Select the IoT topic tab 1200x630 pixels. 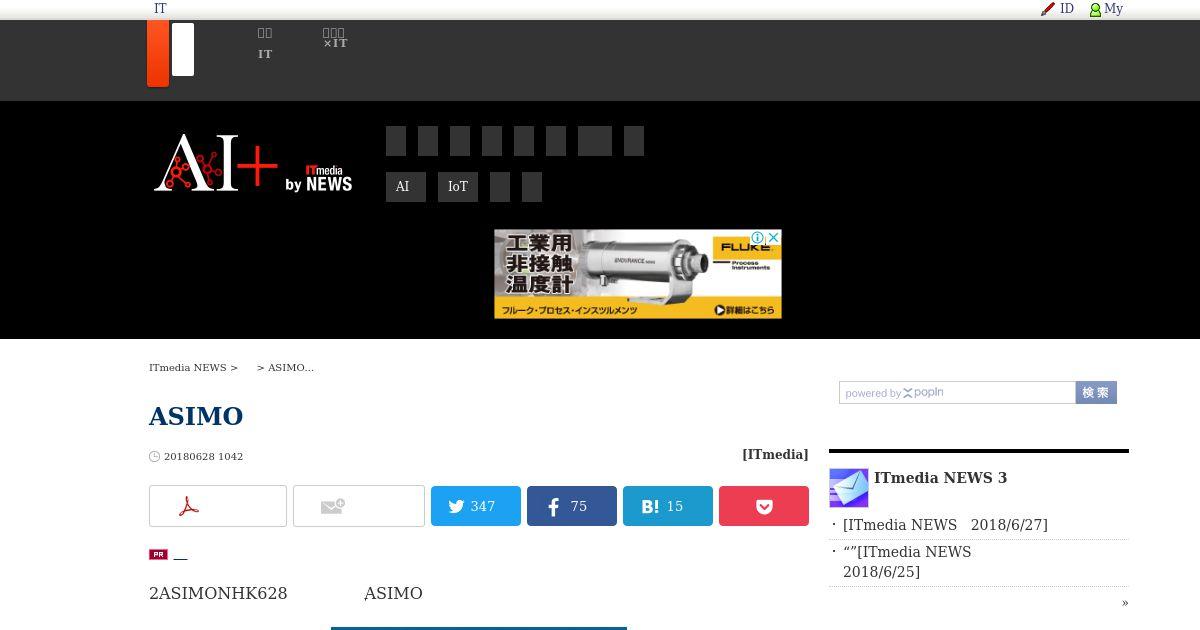tap(458, 187)
